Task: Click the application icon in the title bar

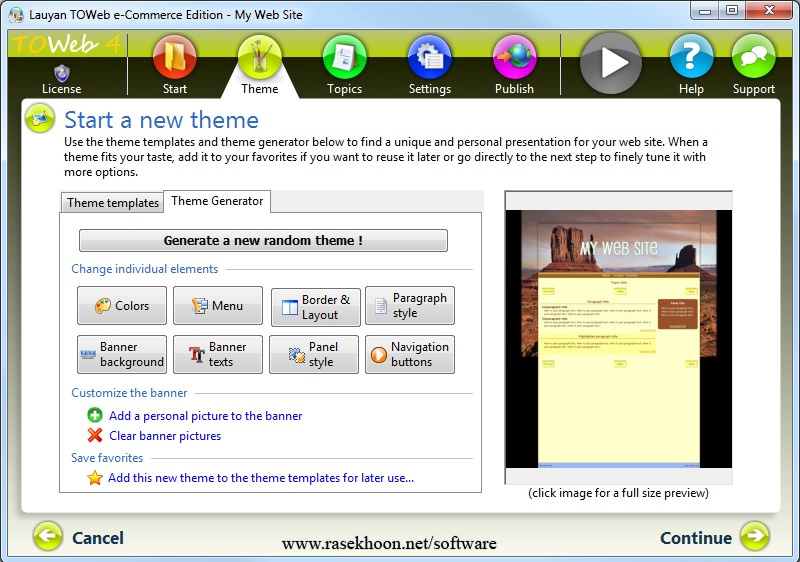Action: point(16,14)
